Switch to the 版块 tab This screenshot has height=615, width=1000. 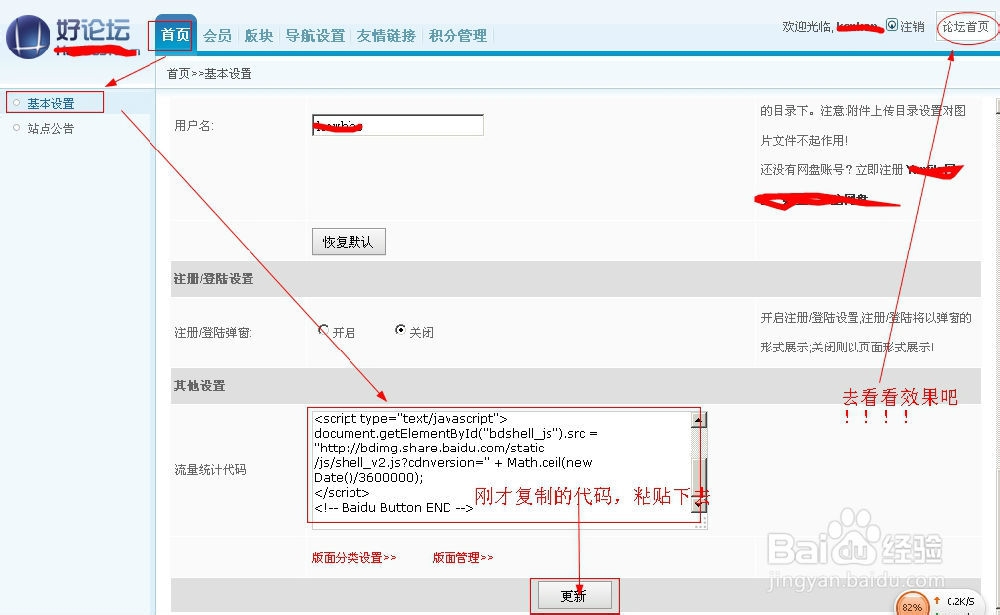click(259, 33)
